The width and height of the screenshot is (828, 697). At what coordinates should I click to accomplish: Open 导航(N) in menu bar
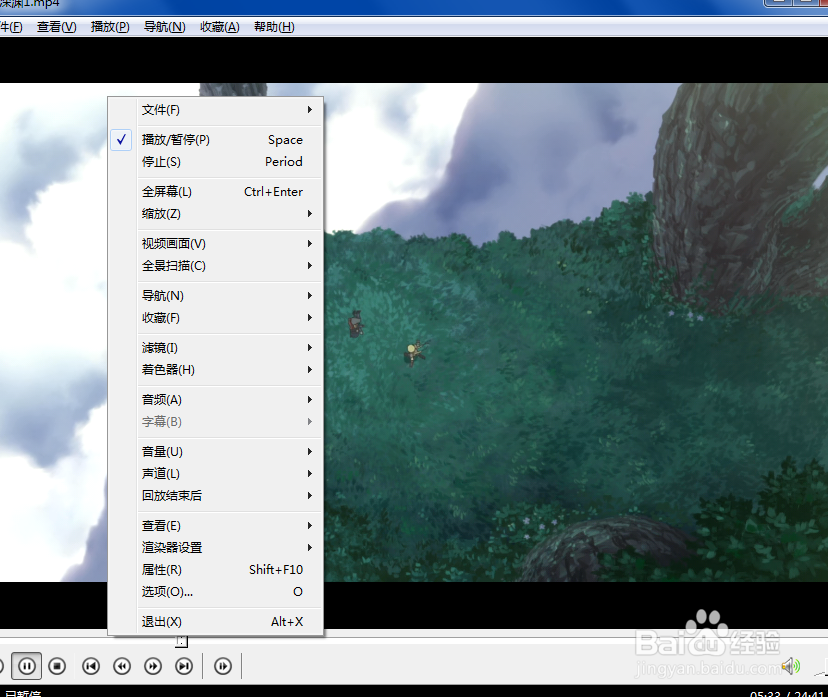click(x=165, y=27)
